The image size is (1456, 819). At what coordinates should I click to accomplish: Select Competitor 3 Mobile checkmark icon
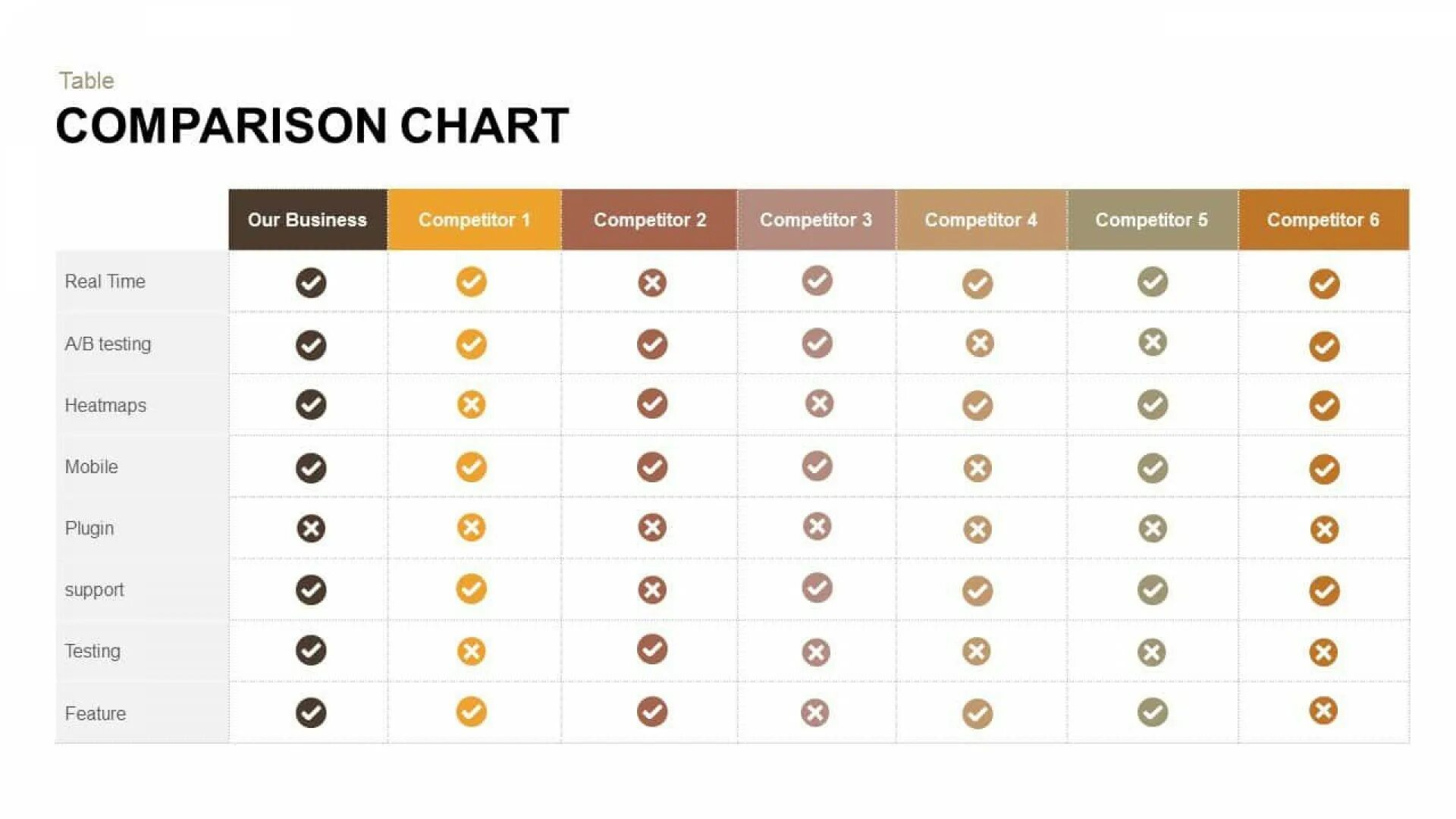click(x=817, y=466)
